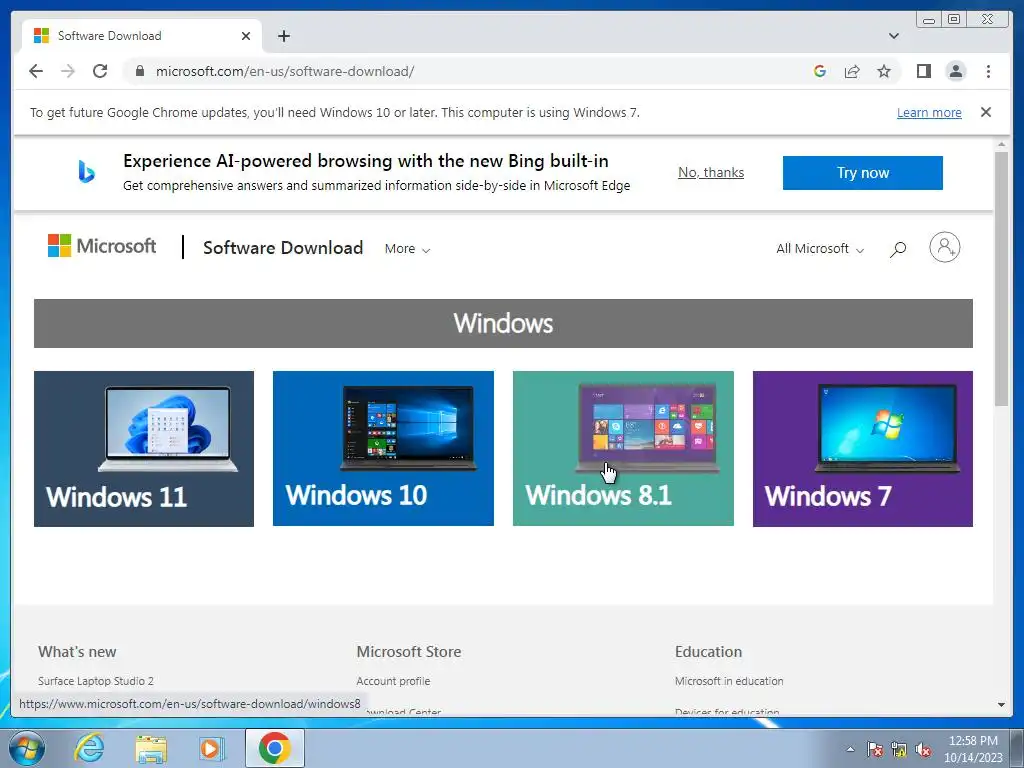Open the Learn more link
This screenshot has height=768, width=1024.
[x=929, y=112]
